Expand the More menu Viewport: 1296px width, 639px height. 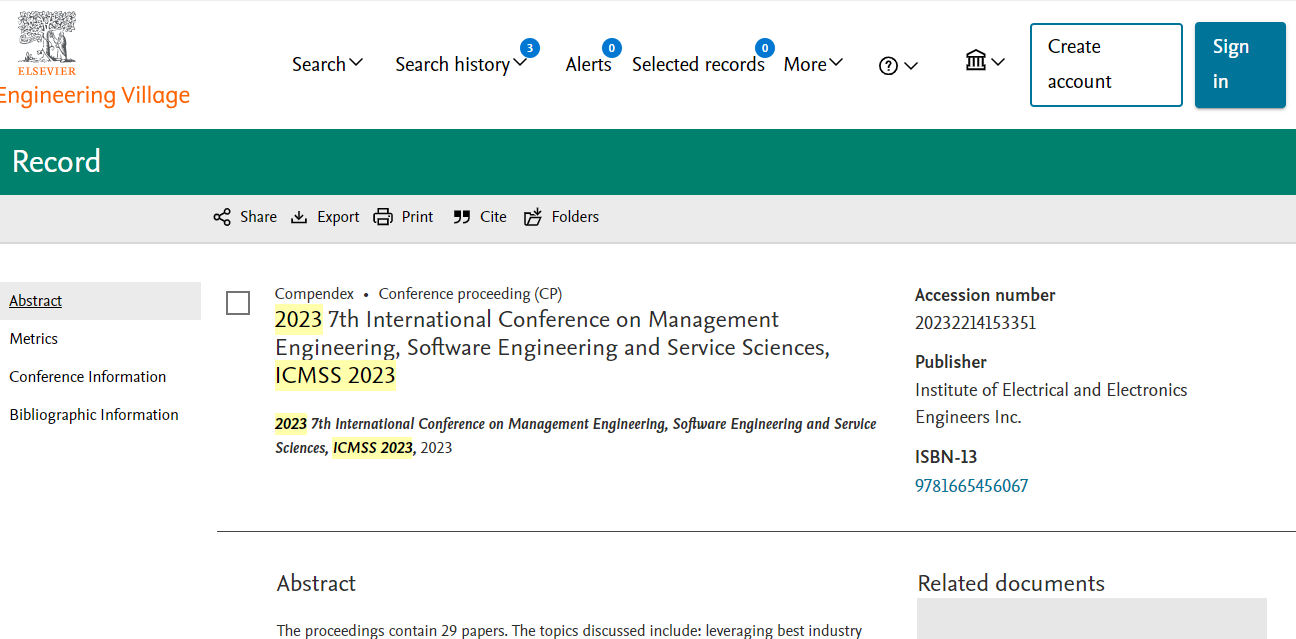(814, 64)
